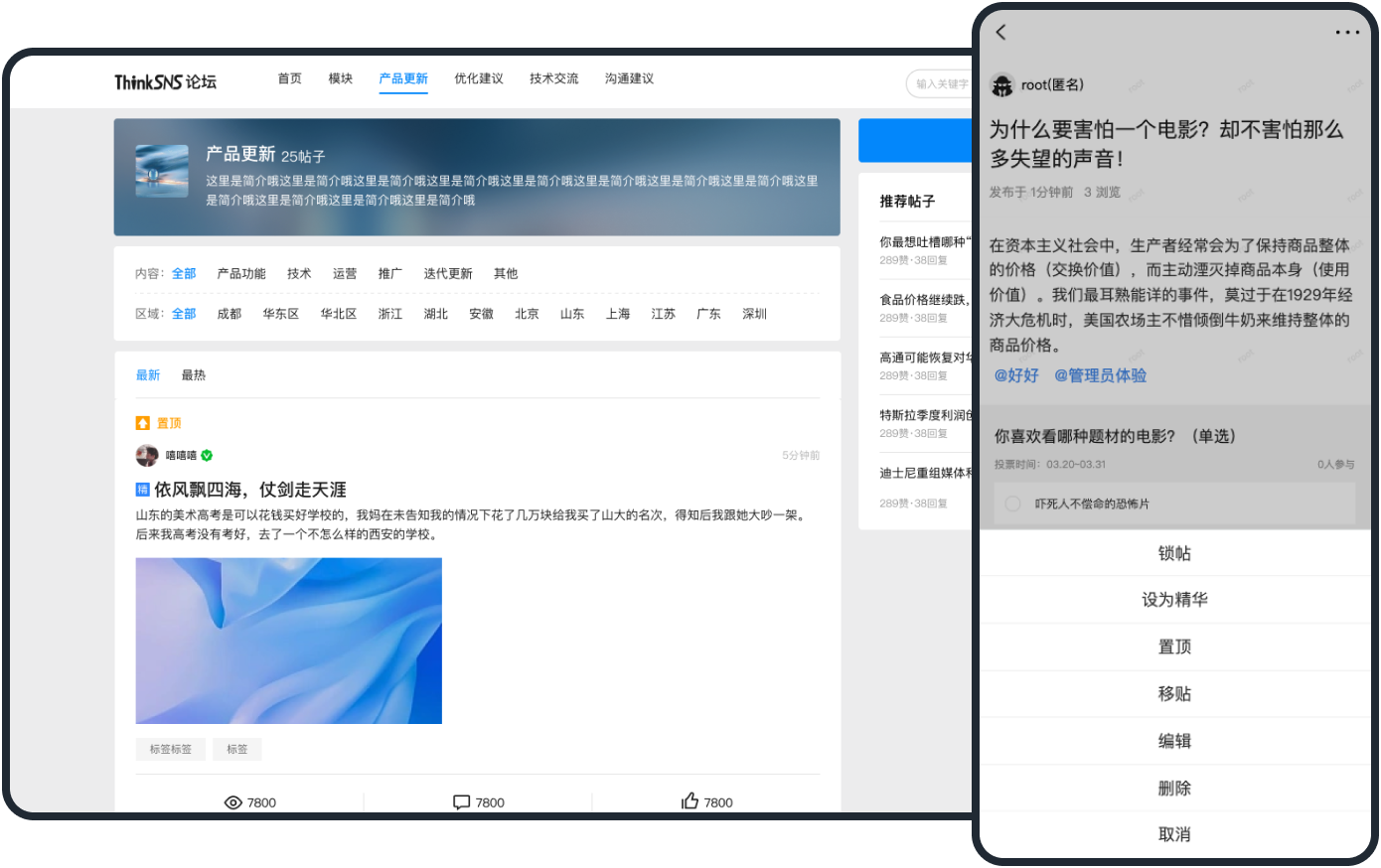
Task: Open recommended post 你最想吐槽哪种
Action: tap(925, 242)
